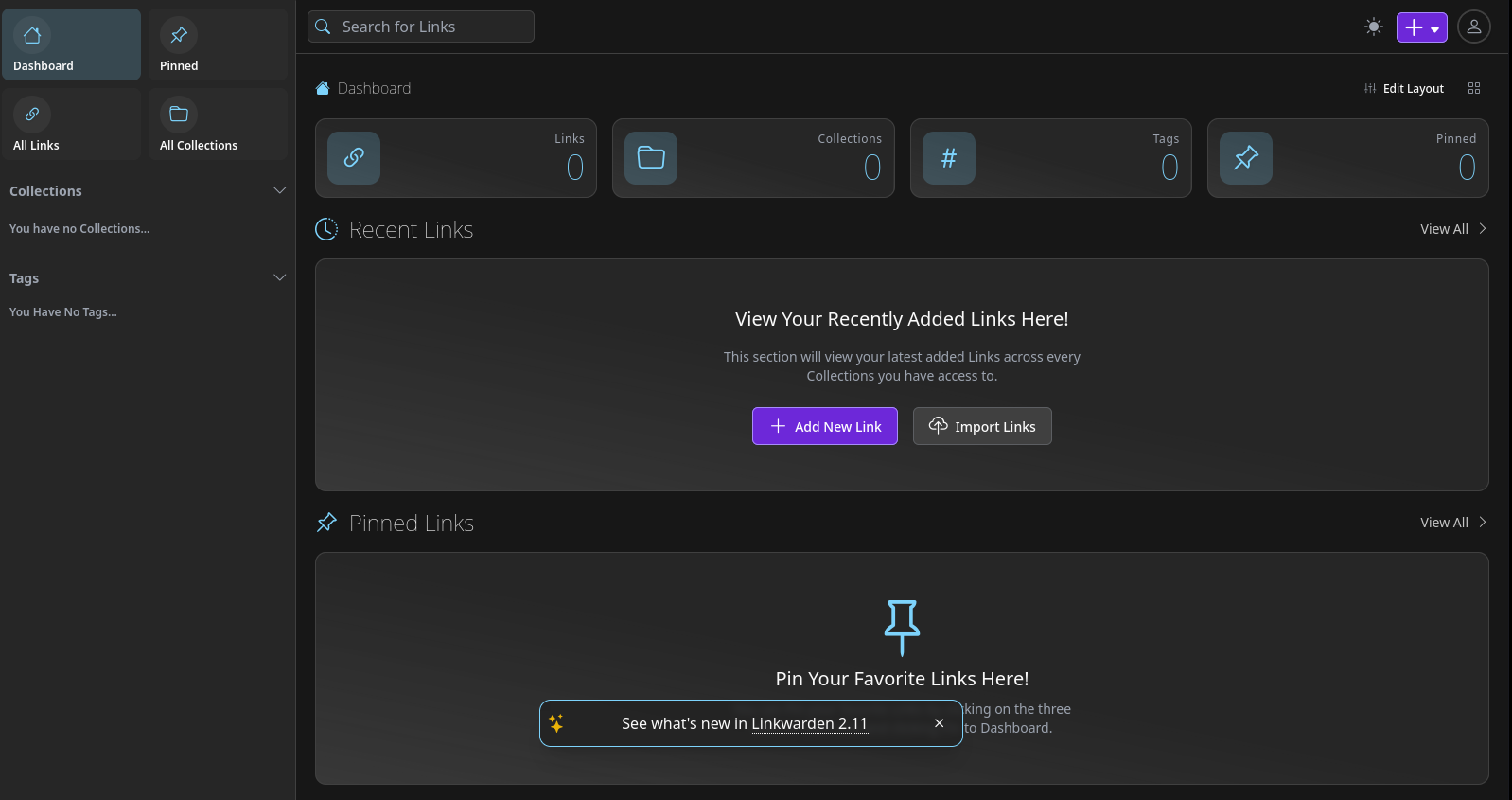Go to All Links in sidebar
The height and width of the screenshot is (800, 1512).
click(x=72, y=125)
